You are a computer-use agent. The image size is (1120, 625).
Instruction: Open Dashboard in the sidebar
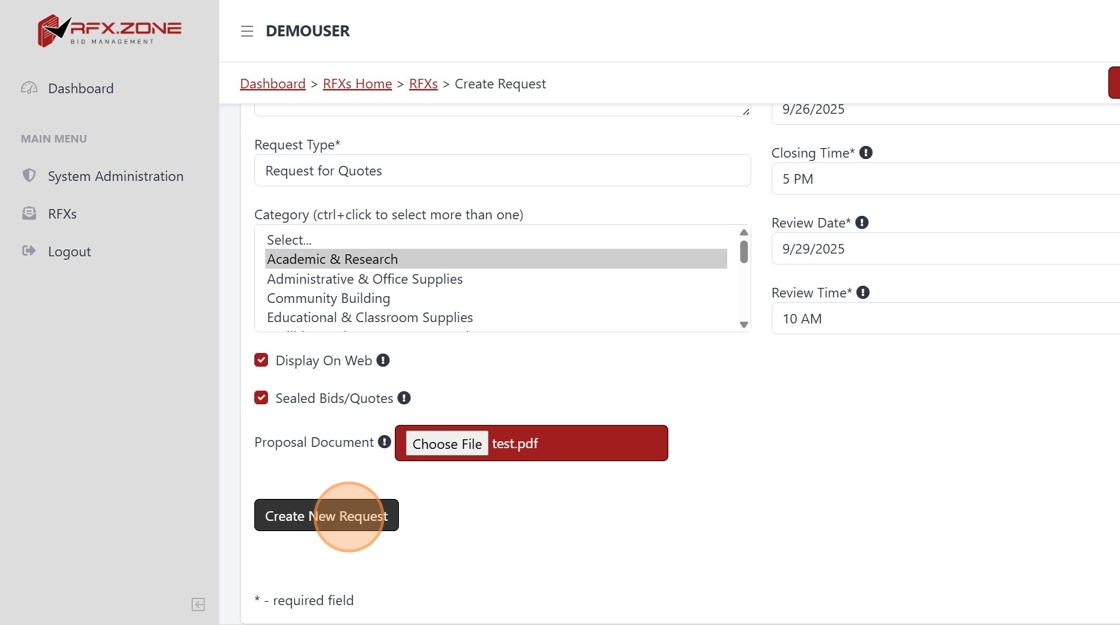point(80,88)
